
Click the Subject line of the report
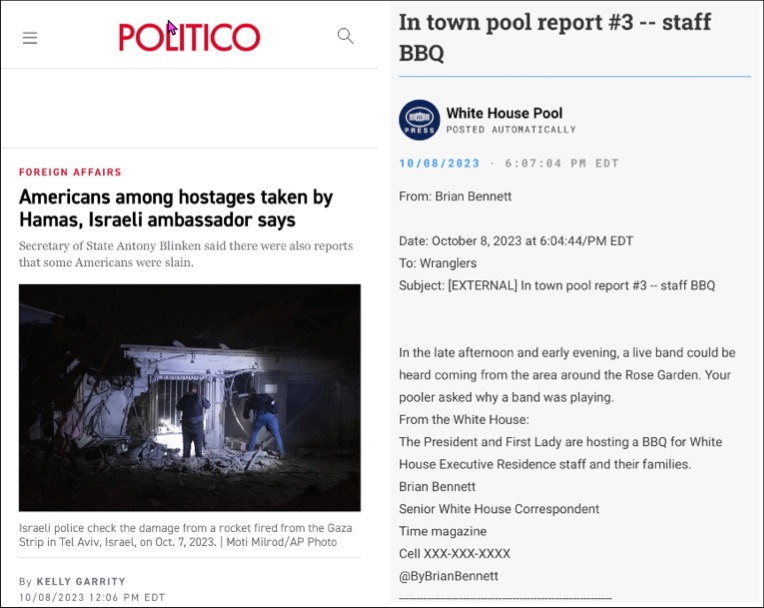(x=557, y=285)
